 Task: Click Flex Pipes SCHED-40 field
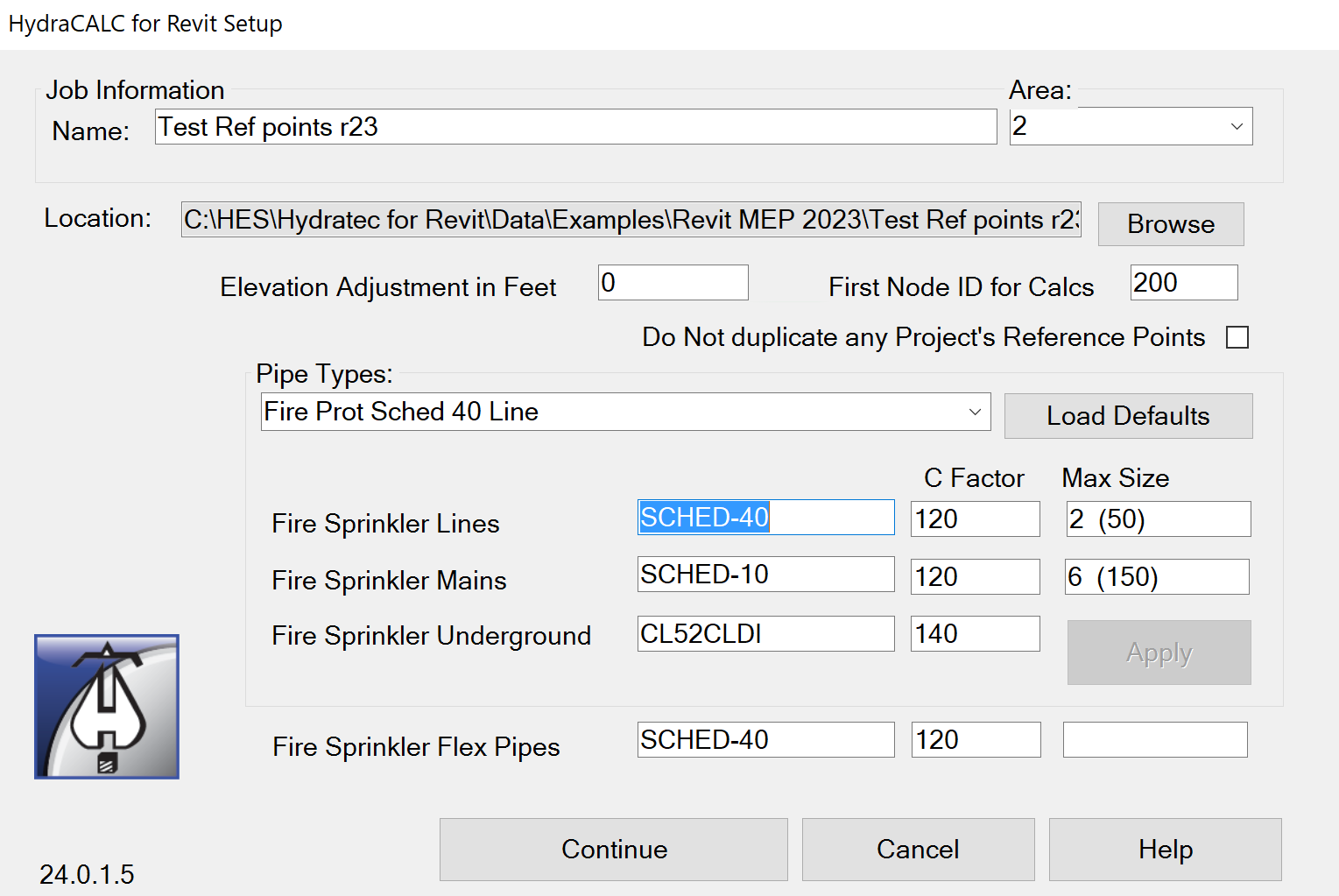(x=765, y=740)
